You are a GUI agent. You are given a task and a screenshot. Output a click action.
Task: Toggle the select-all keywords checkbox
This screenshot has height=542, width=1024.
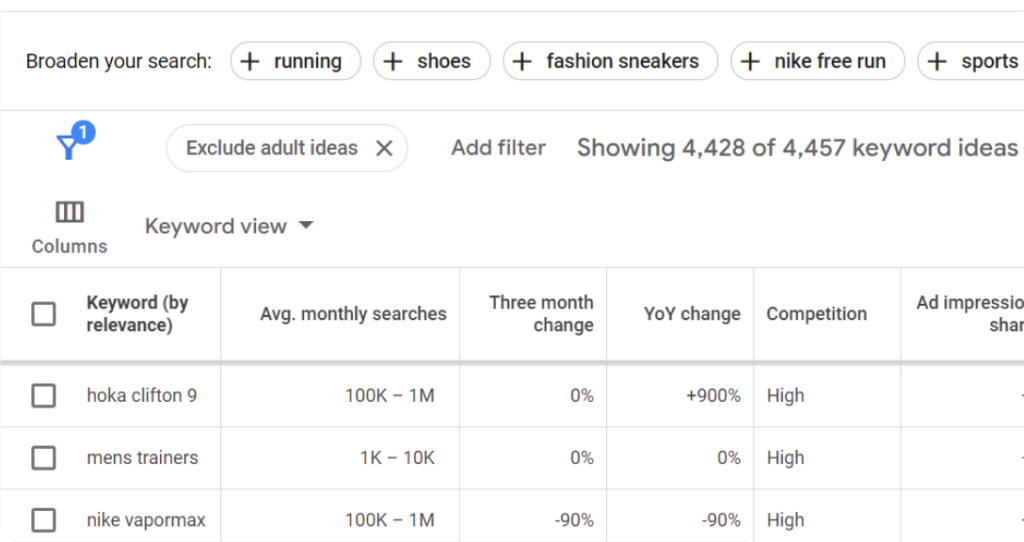point(44,313)
